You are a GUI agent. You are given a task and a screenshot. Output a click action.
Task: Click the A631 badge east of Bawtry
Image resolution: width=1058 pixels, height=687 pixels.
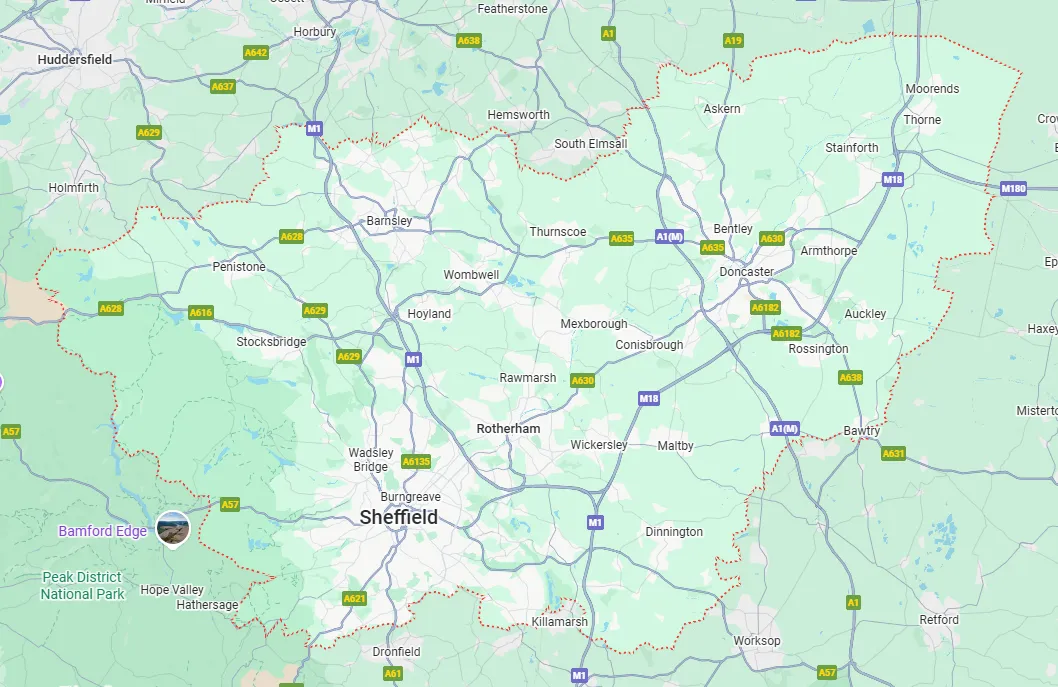click(893, 454)
